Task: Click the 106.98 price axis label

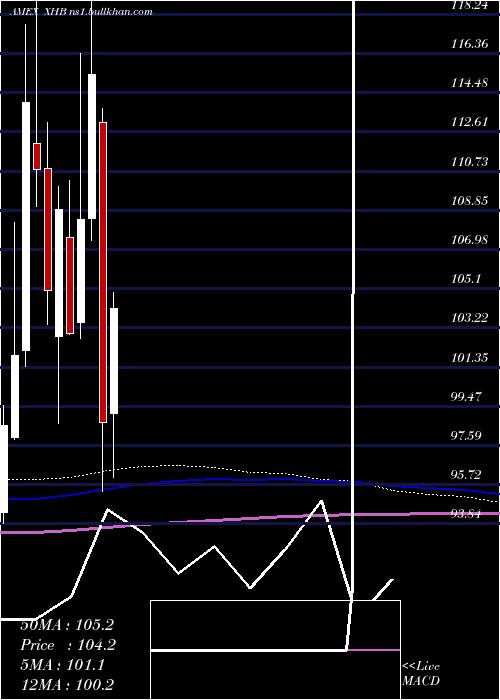Action: (469, 240)
